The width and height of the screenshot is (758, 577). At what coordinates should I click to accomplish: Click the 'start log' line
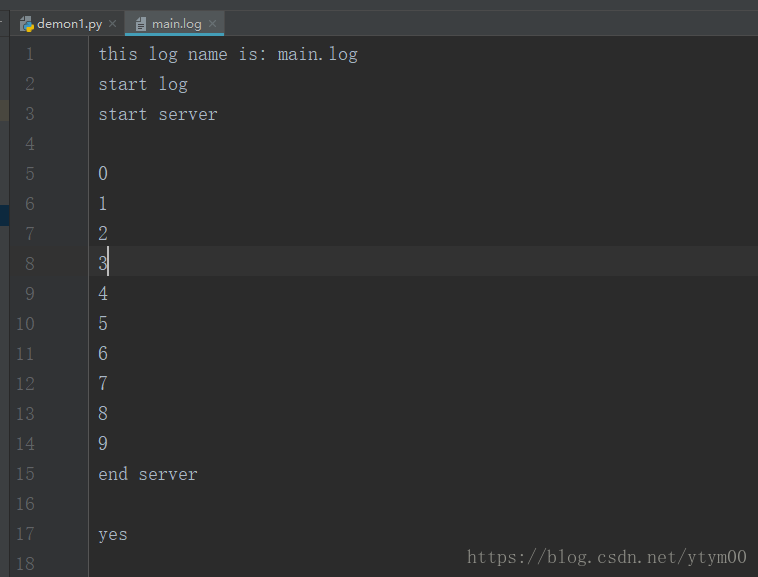coord(143,84)
